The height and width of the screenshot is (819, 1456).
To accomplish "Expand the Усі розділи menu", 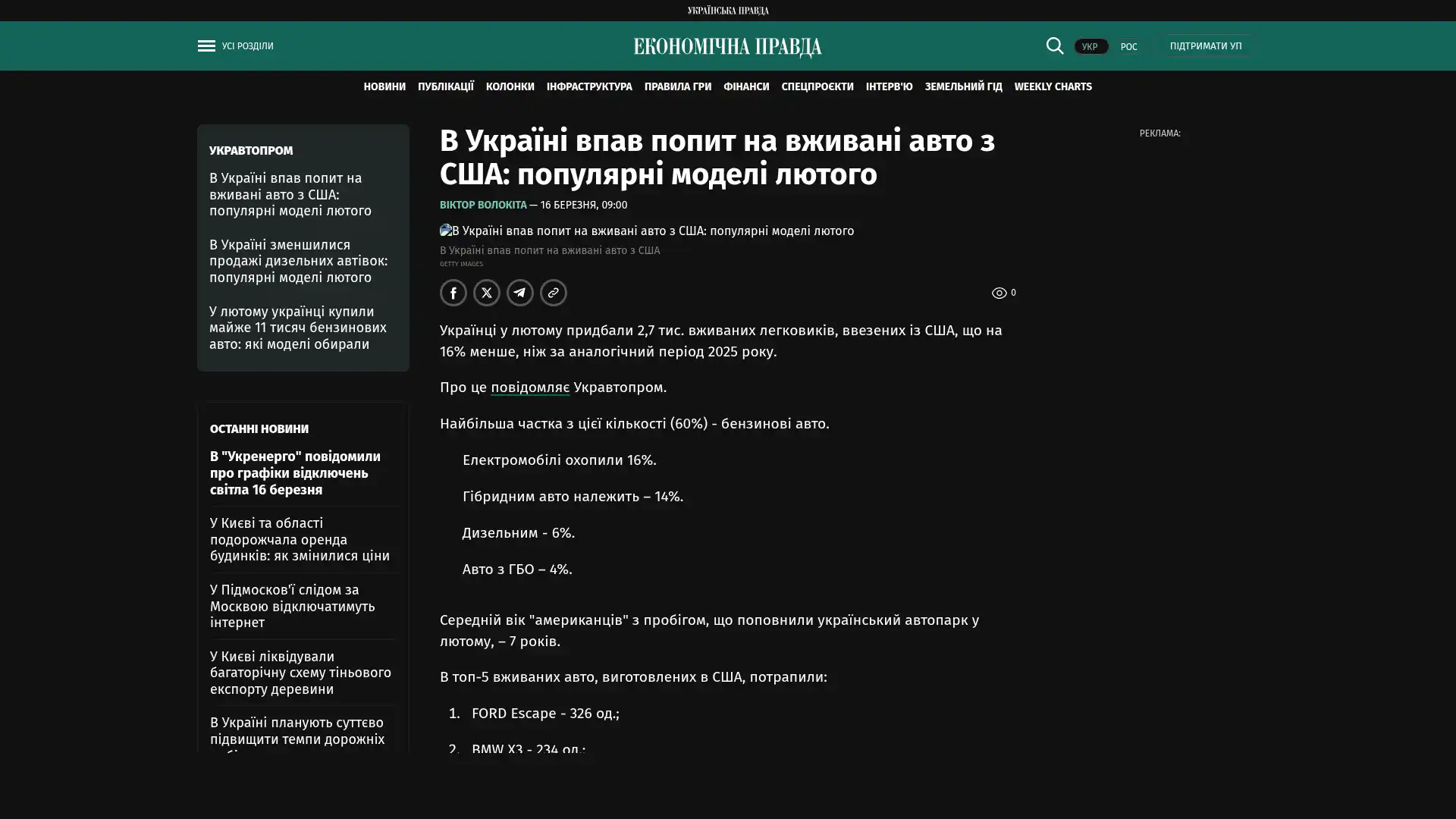I will point(247,46).
